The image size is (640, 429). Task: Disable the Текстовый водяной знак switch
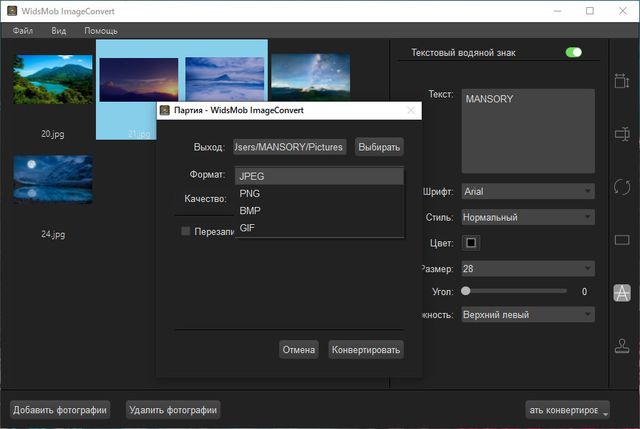(573, 52)
